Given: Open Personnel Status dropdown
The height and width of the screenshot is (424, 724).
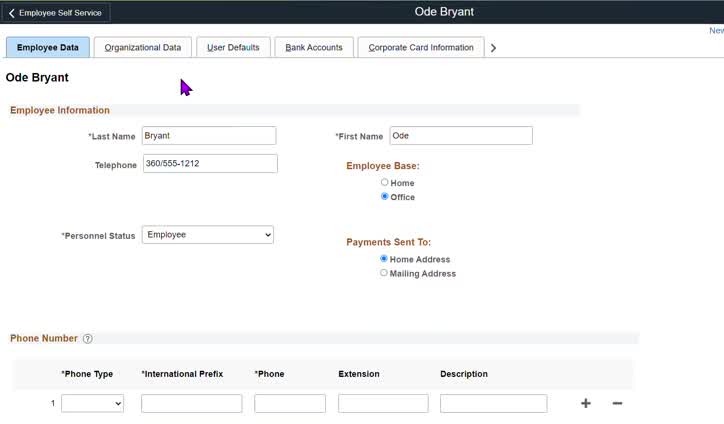Looking at the screenshot, I should click(208, 235).
